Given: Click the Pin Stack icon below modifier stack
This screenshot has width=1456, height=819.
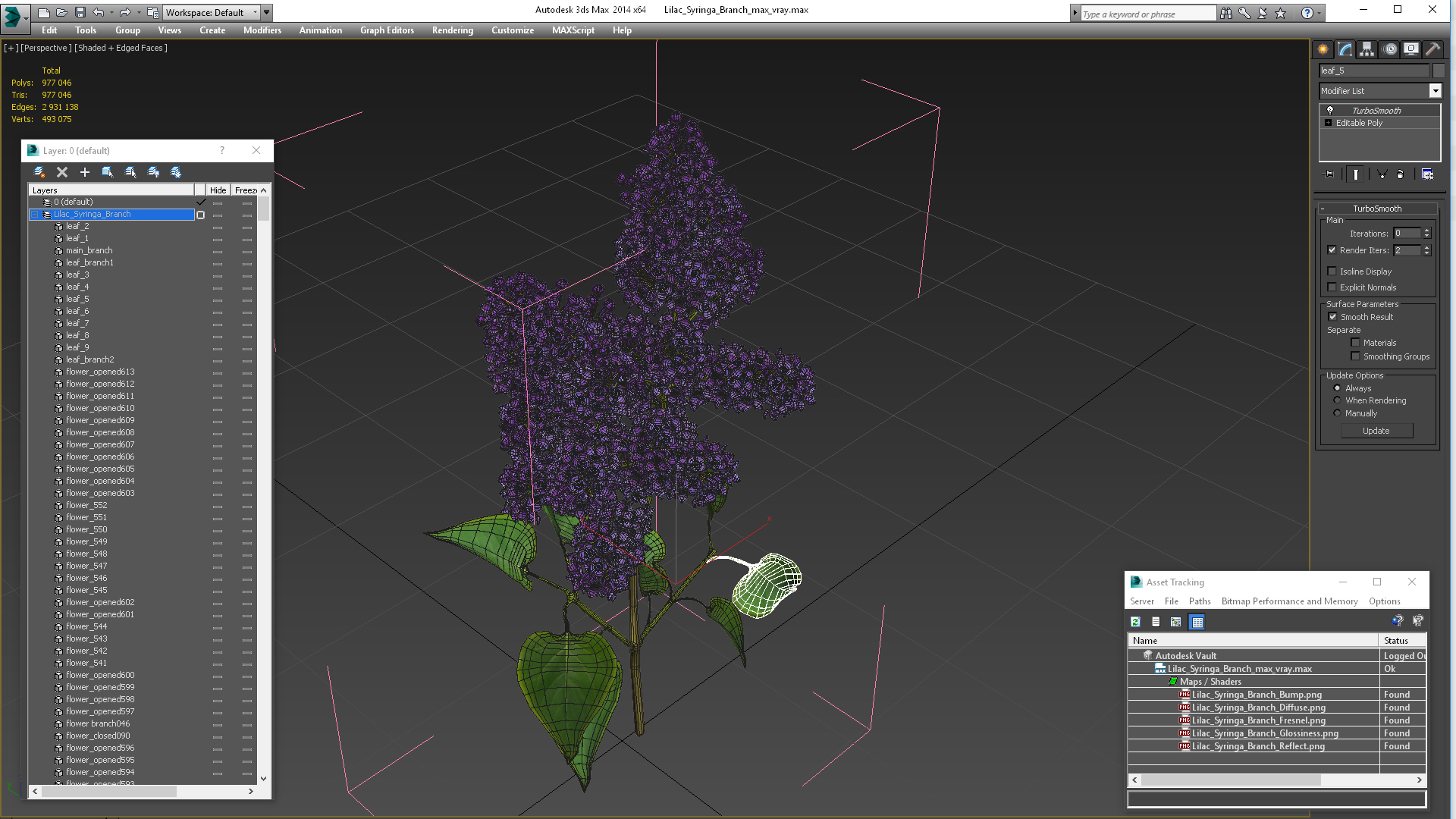Looking at the screenshot, I should [x=1329, y=174].
